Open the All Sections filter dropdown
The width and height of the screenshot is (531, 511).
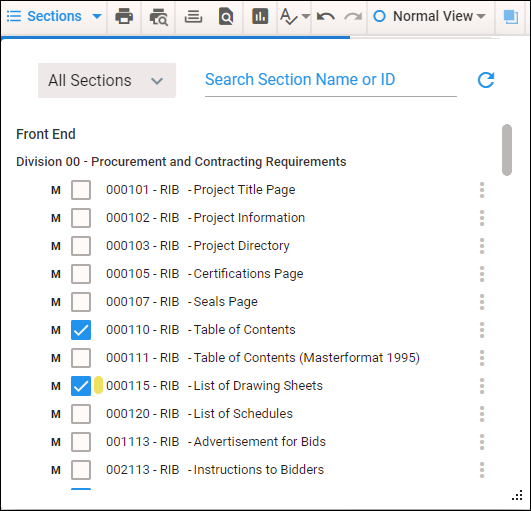(x=107, y=81)
